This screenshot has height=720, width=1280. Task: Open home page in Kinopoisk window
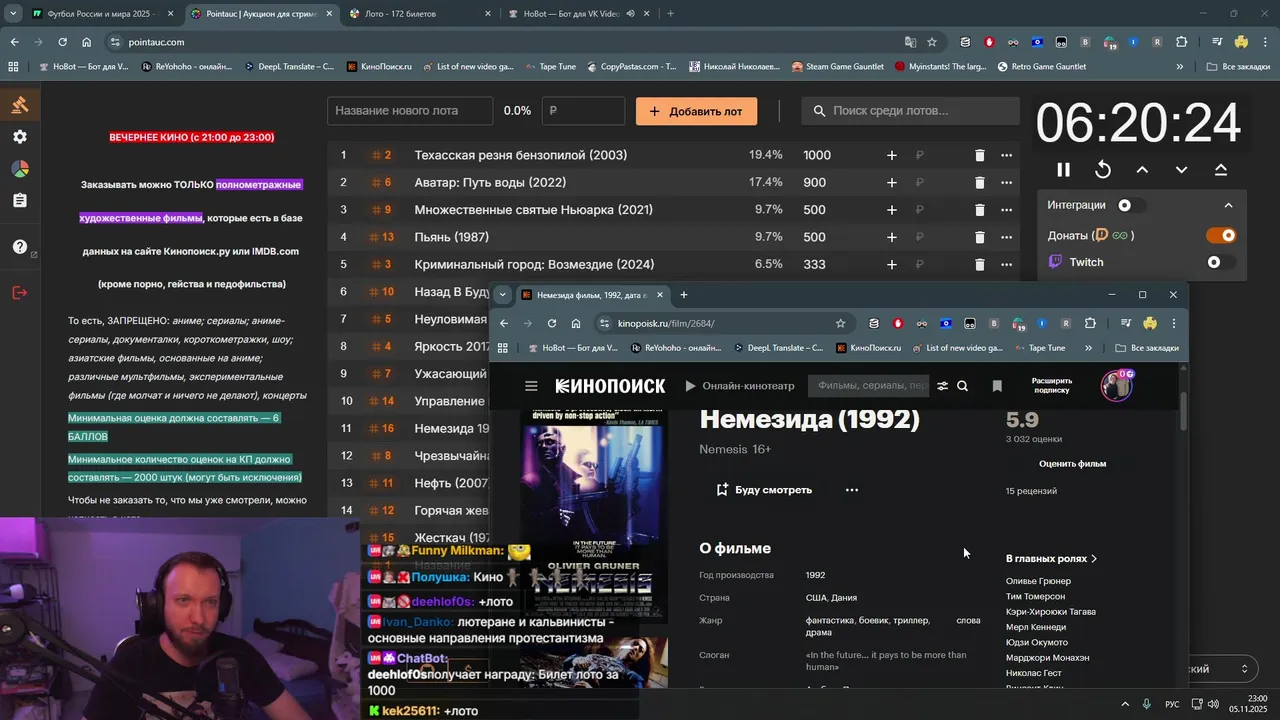576,323
